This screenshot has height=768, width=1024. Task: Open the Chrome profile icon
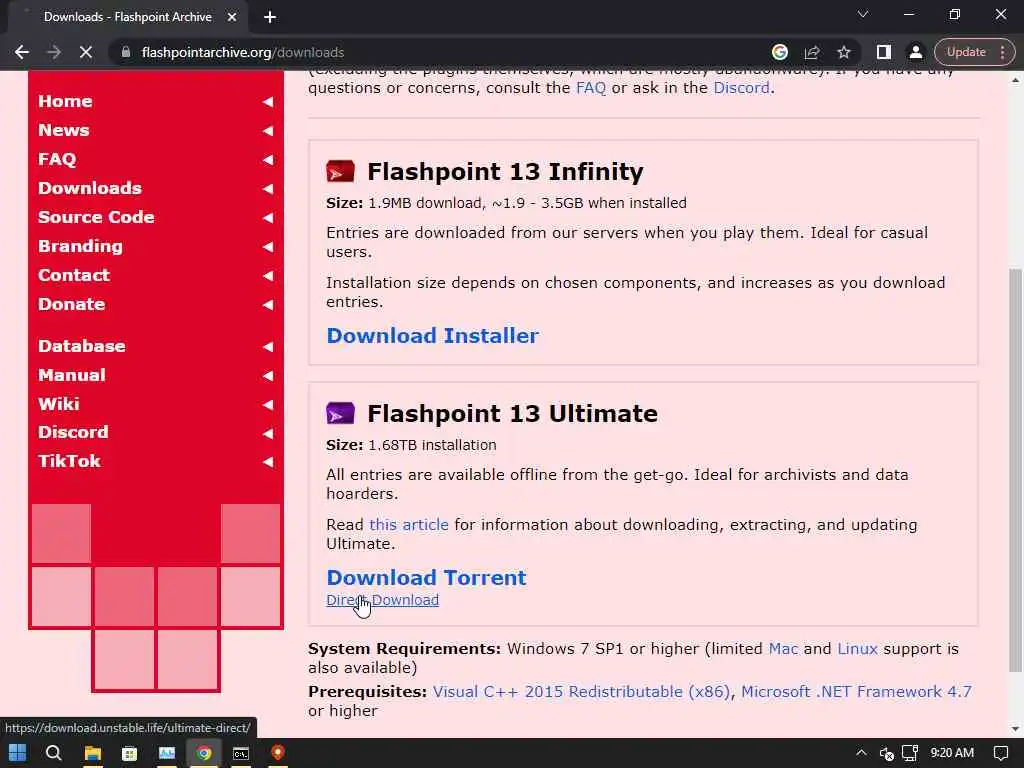[916, 52]
